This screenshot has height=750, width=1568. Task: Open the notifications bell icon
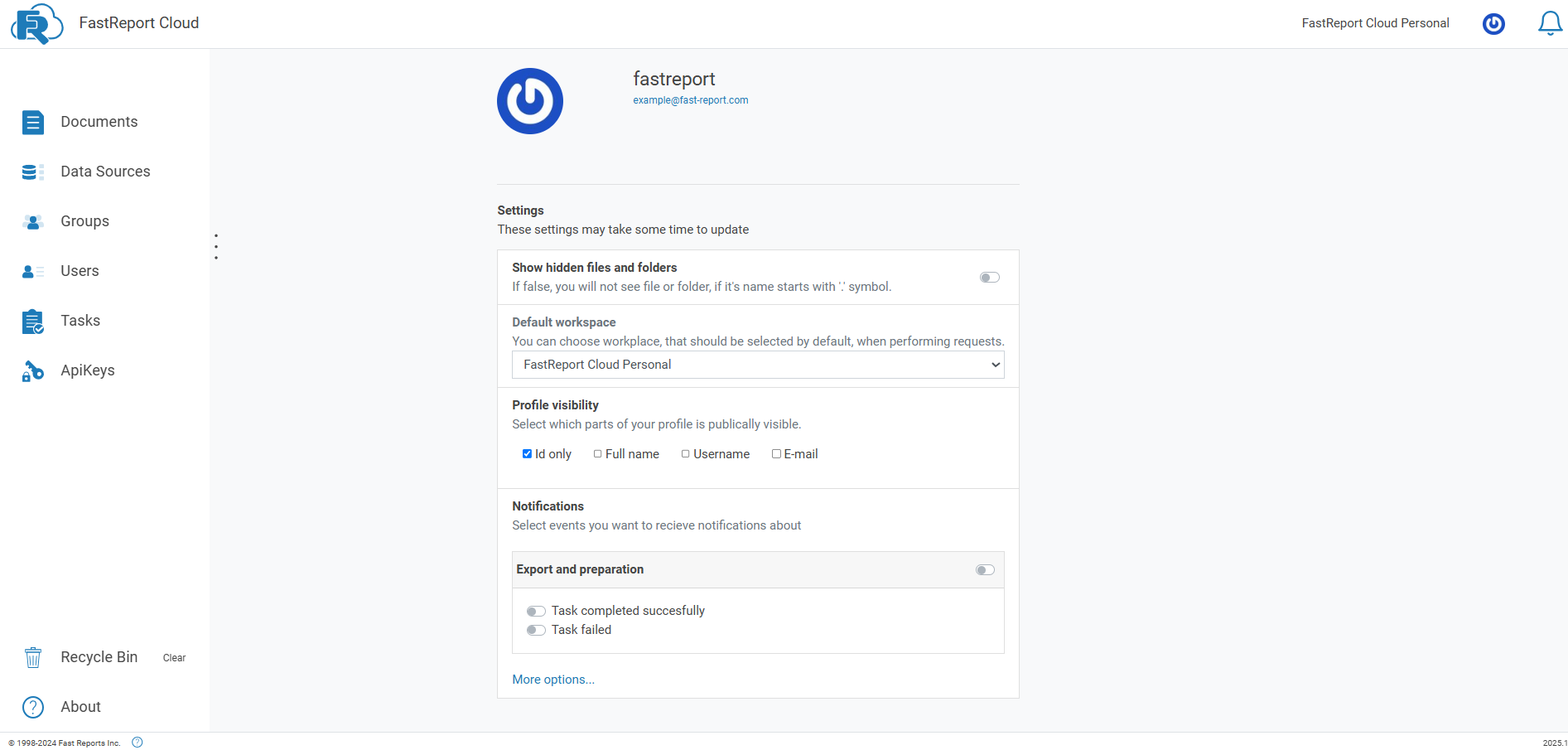(x=1550, y=23)
